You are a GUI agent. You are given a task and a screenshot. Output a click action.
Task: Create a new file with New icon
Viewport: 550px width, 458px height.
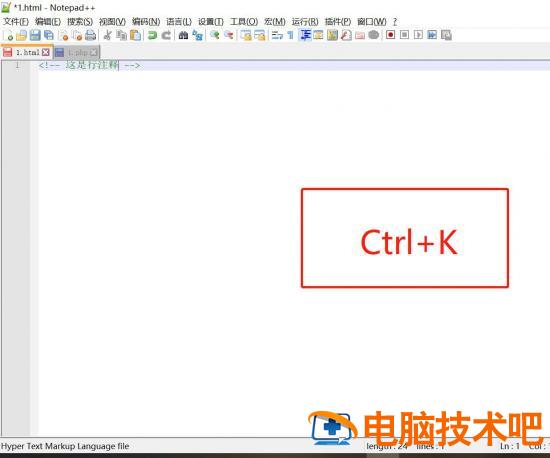point(8,35)
